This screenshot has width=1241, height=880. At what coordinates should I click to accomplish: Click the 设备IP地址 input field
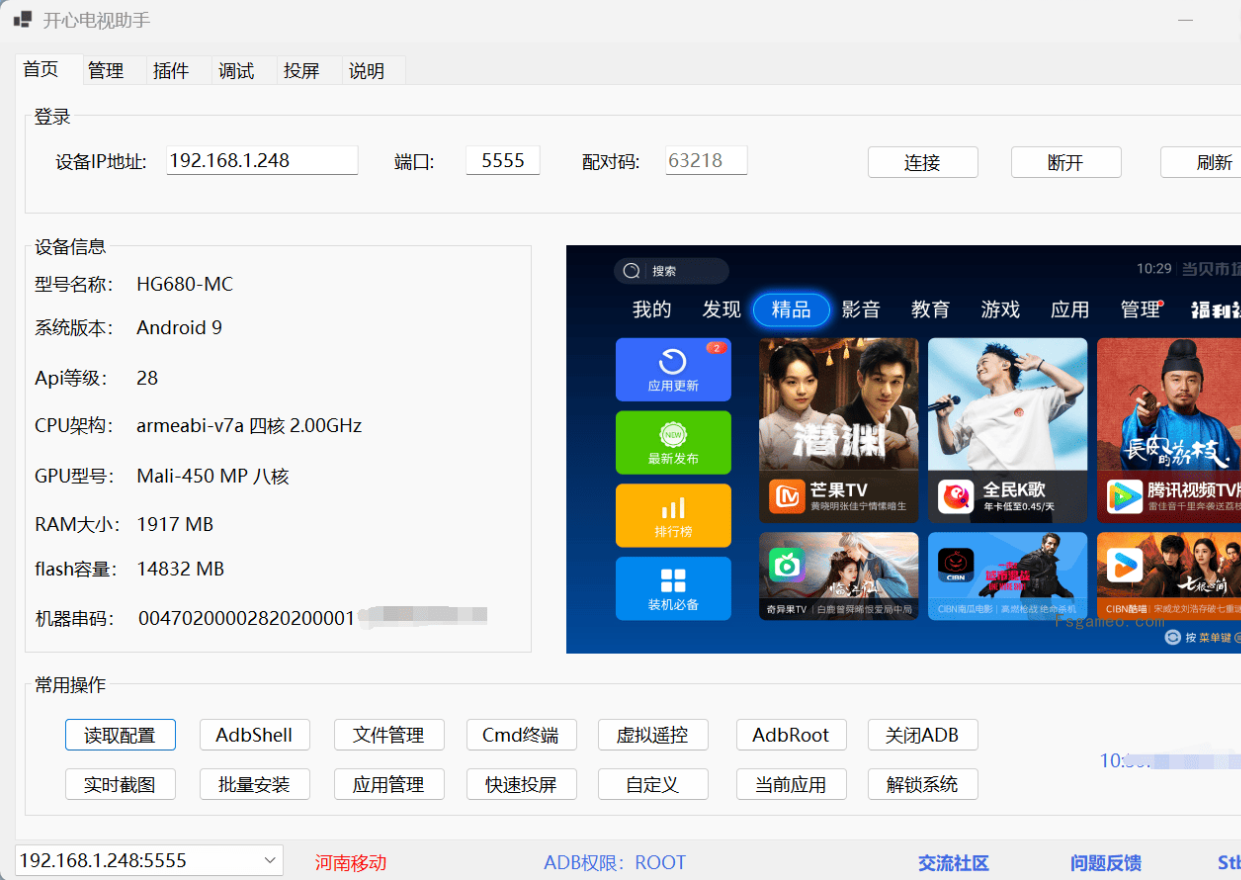(262, 160)
